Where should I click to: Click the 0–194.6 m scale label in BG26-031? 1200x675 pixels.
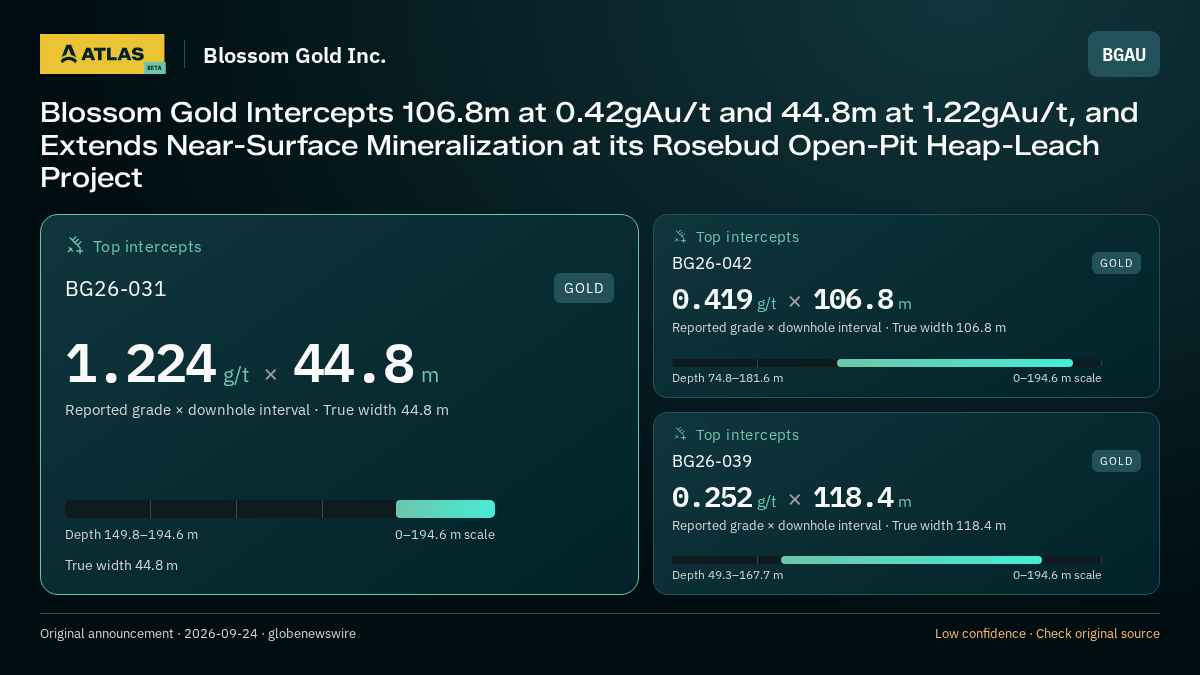coord(445,534)
